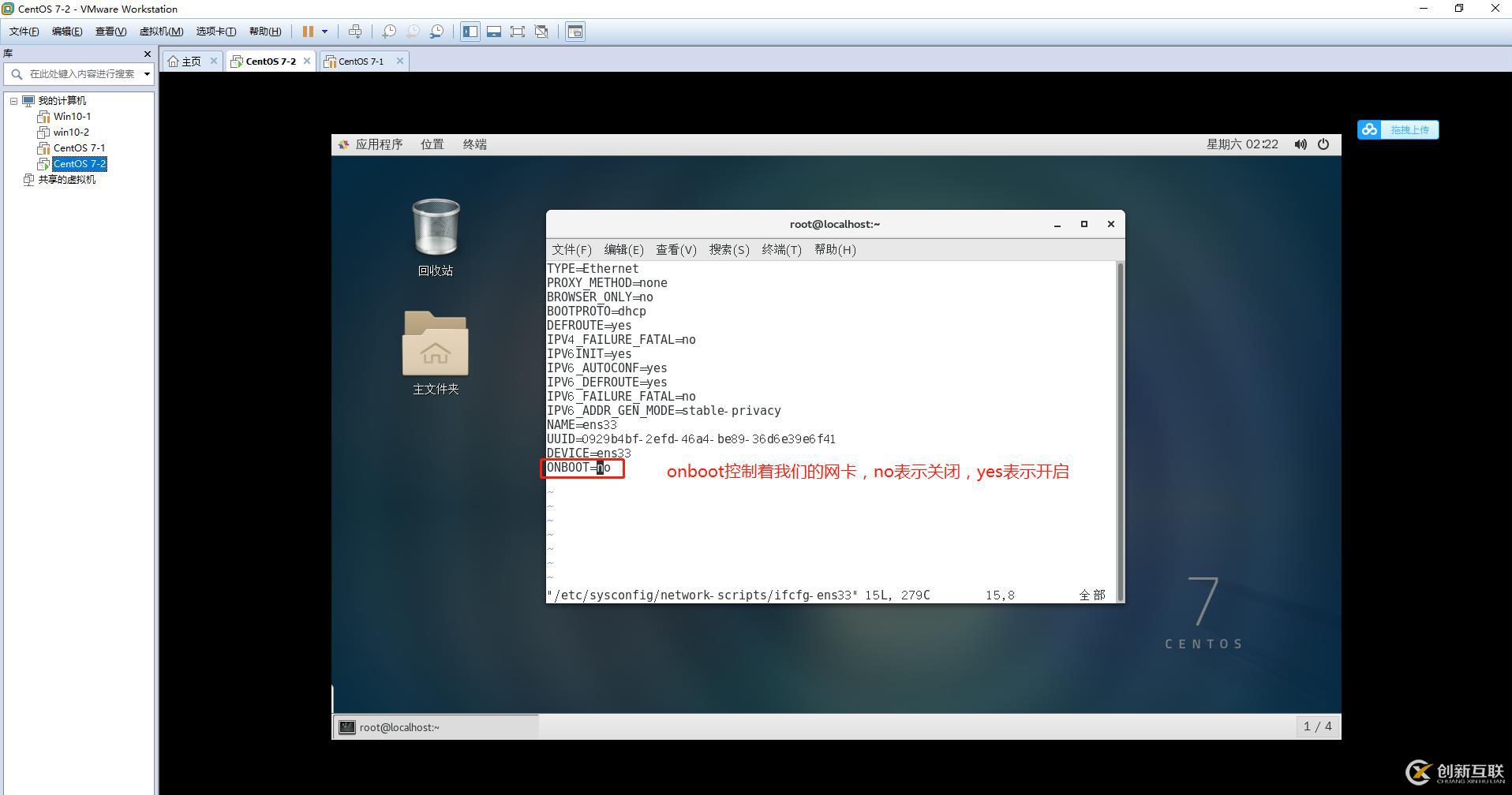Close the CentOS 7-1 tab
The width and height of the screenshot is (1512, 795).
[400, 61]
